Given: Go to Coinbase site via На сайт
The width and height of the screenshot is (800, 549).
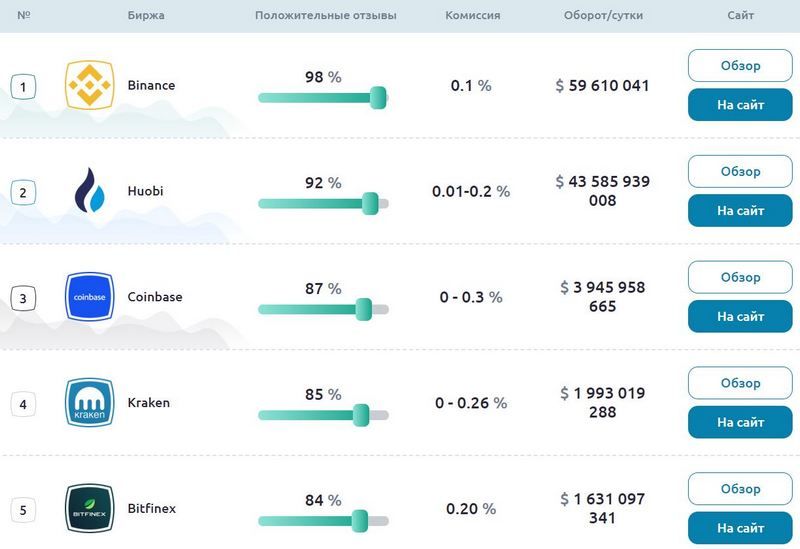Looking at the screenshot, I should tap(740, 317).
